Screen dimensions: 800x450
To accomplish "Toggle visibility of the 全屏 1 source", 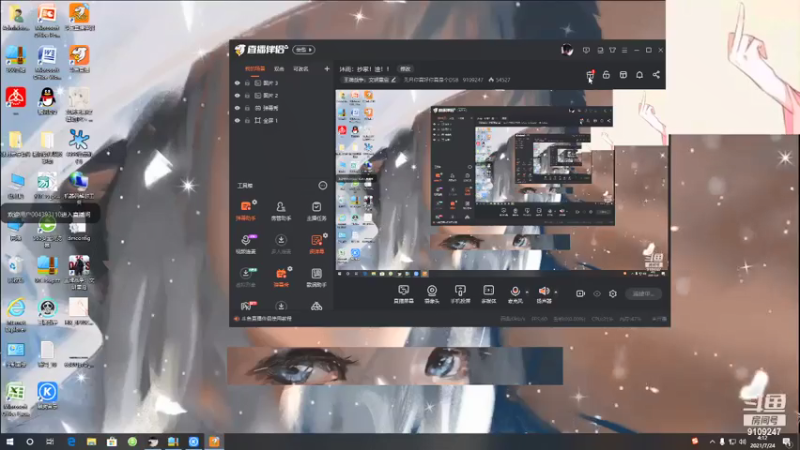I will [x=237, y=120].
